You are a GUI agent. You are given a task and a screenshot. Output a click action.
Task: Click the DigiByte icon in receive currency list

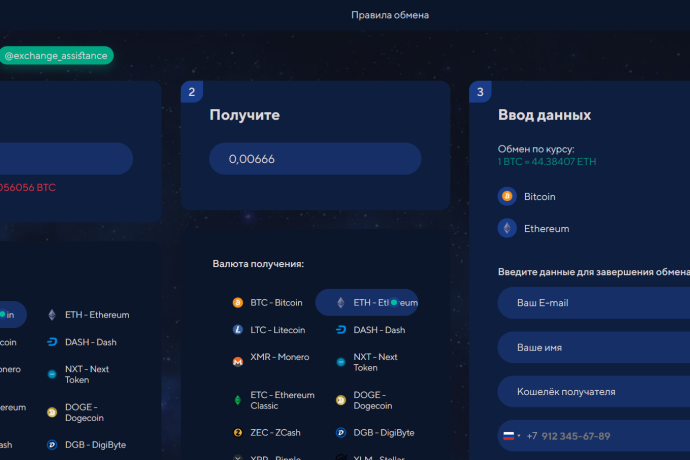[341, 433]
